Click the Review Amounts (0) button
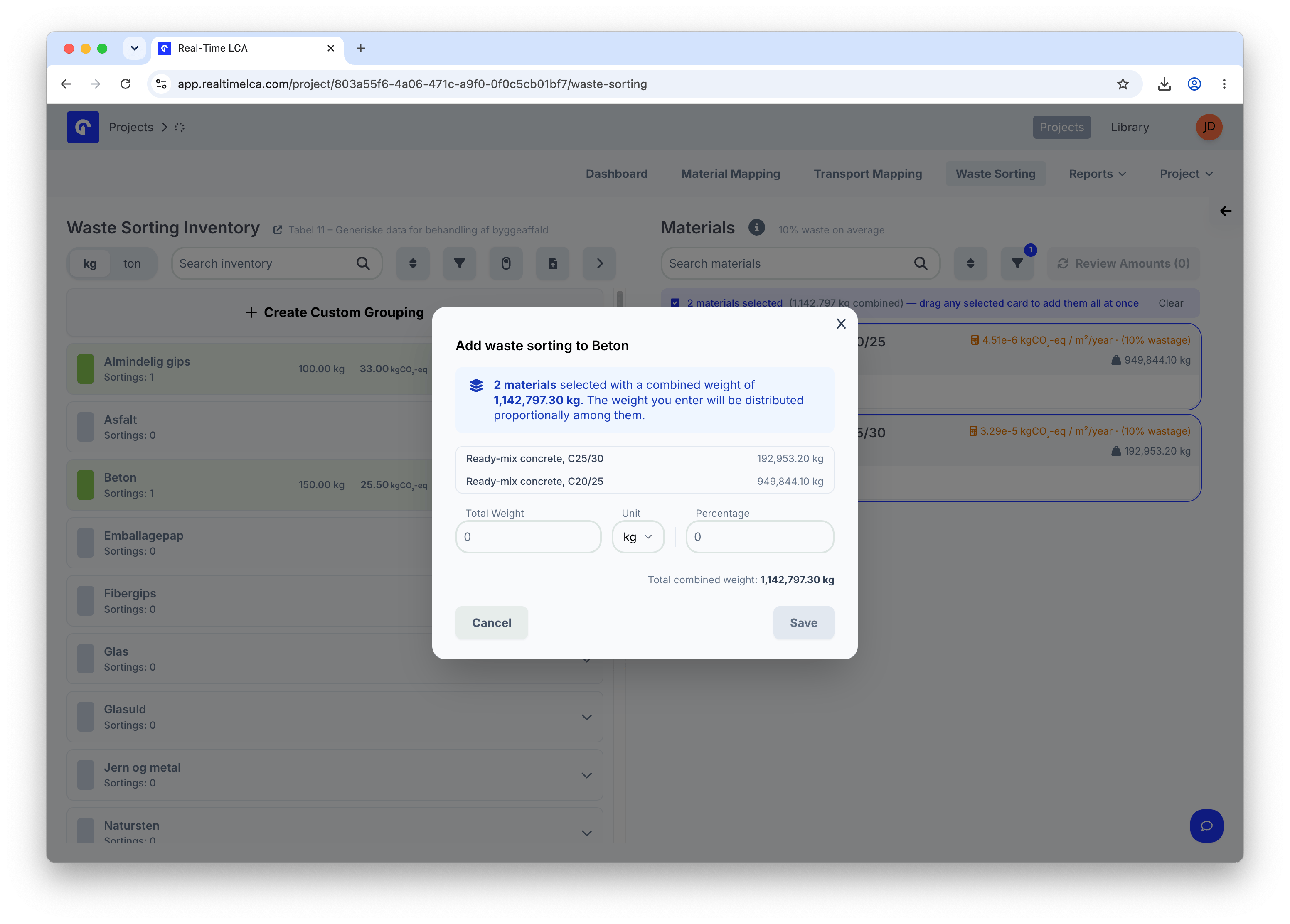The height and width of the screenshot is (924, 1290). click(x=1123, y=263)
